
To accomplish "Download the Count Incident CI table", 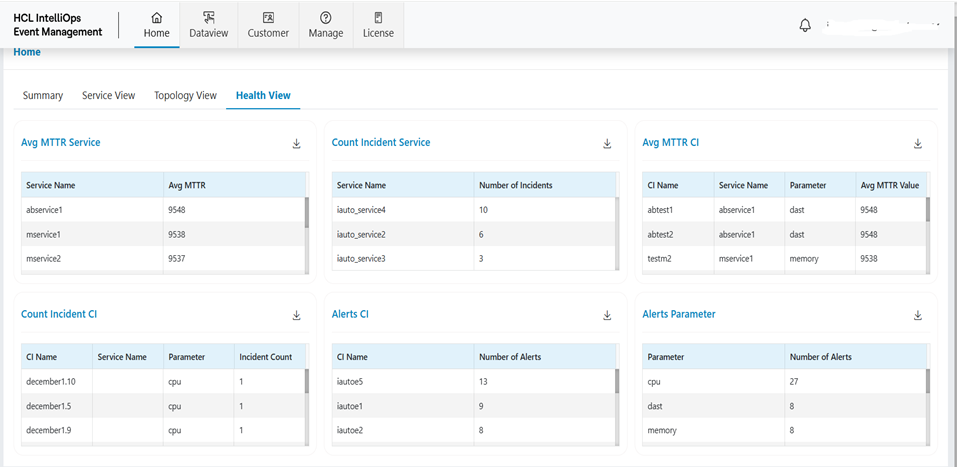I will pyautogui.click(x=297, y=315).
